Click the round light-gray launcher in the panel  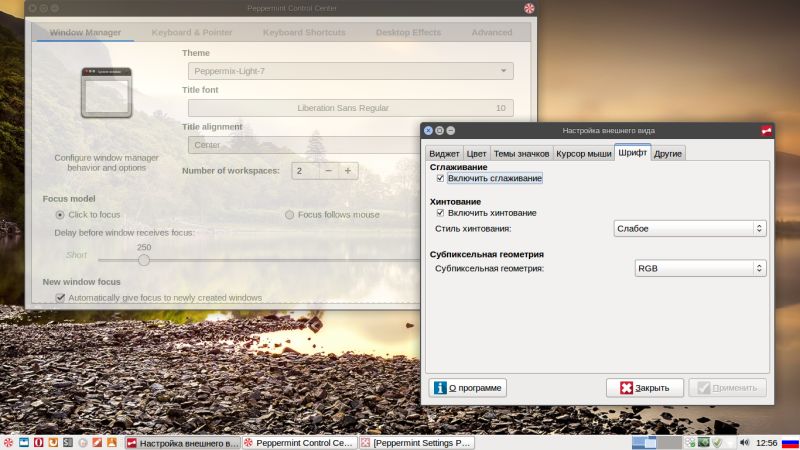click(x=83, y=442)
